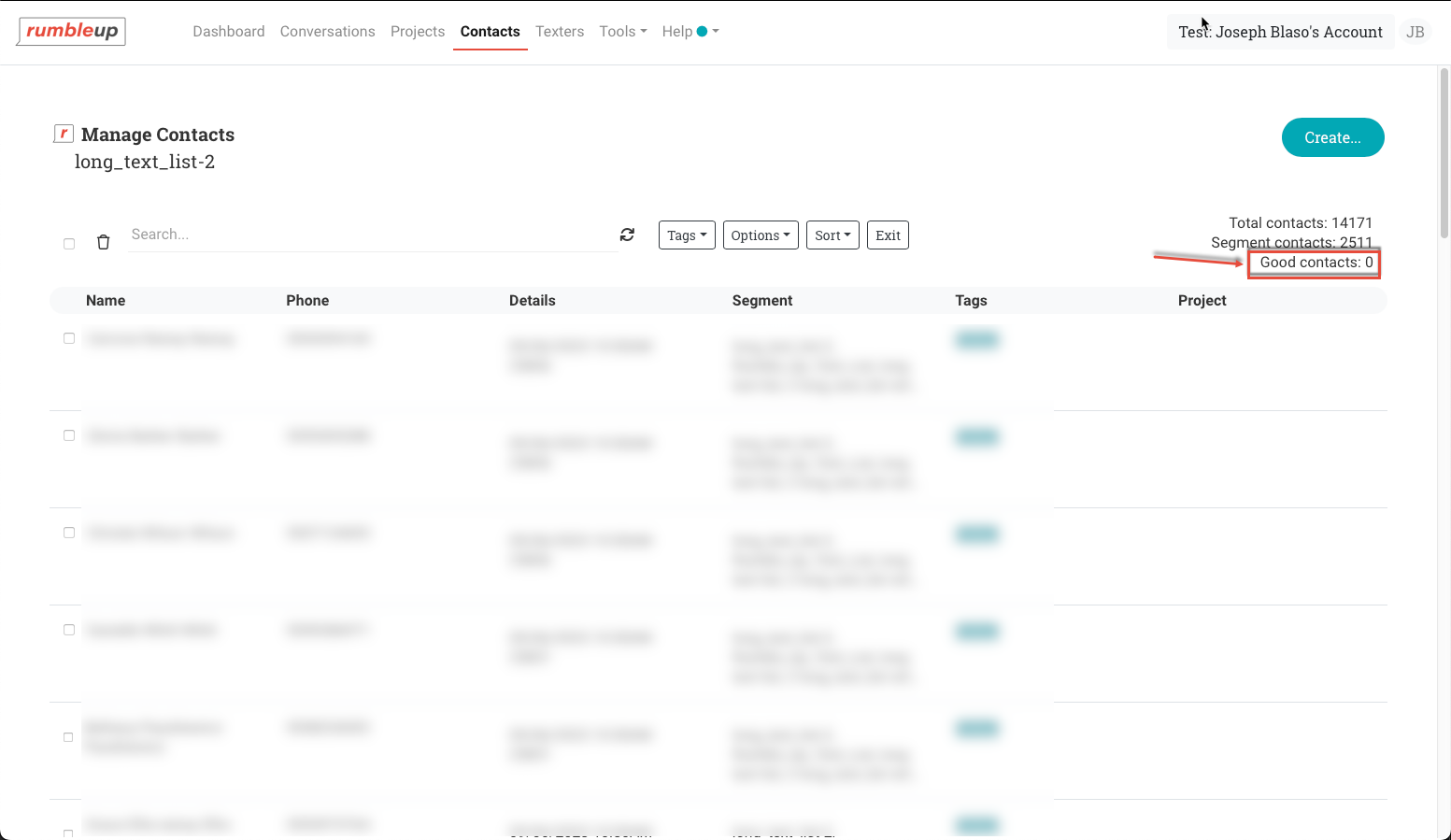Click the first row's teal tag badge
This screenshot has height=840, width=1451.
pos(977,340)
